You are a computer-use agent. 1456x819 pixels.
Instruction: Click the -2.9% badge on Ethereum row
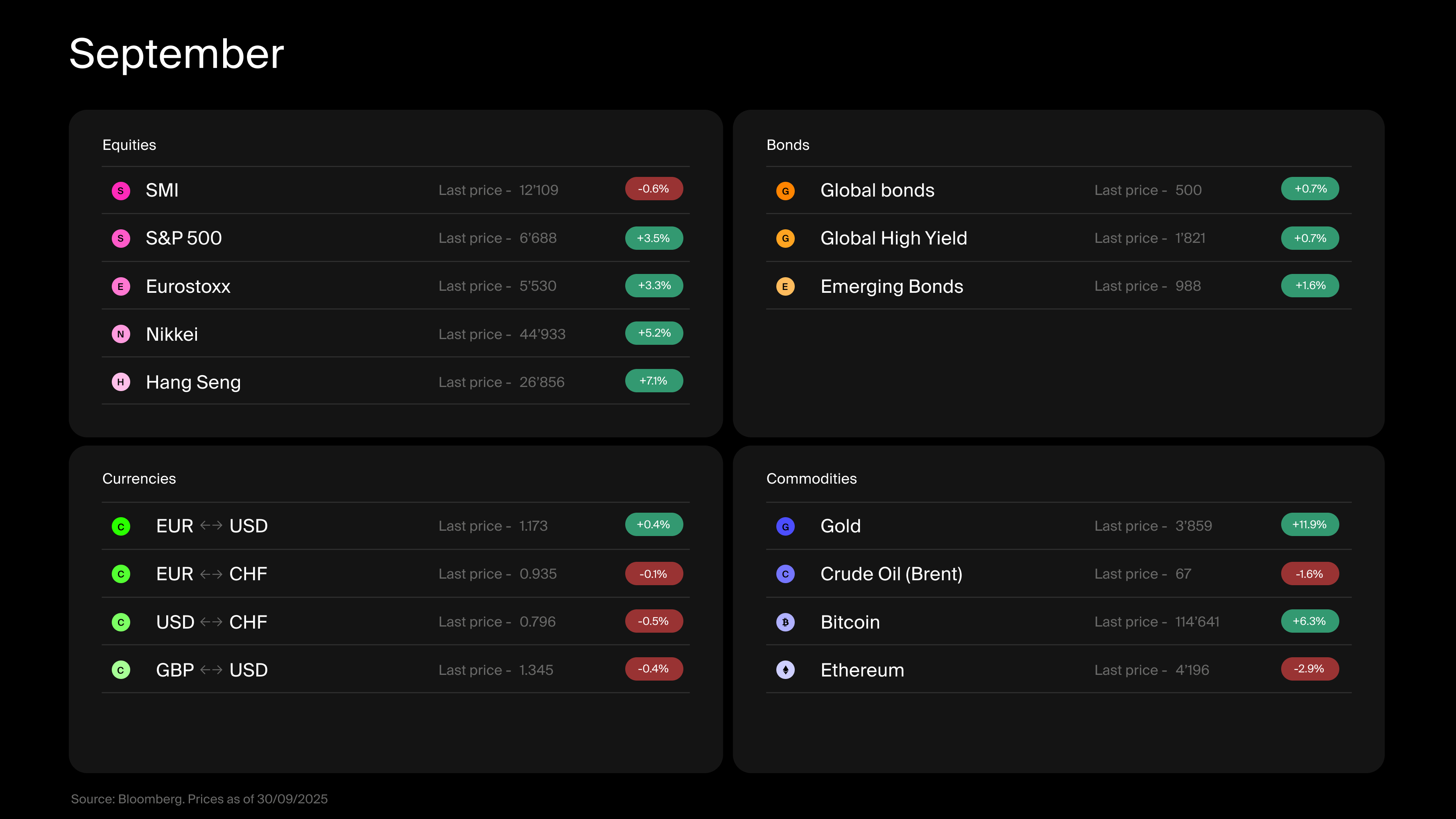click(1309, 669)
